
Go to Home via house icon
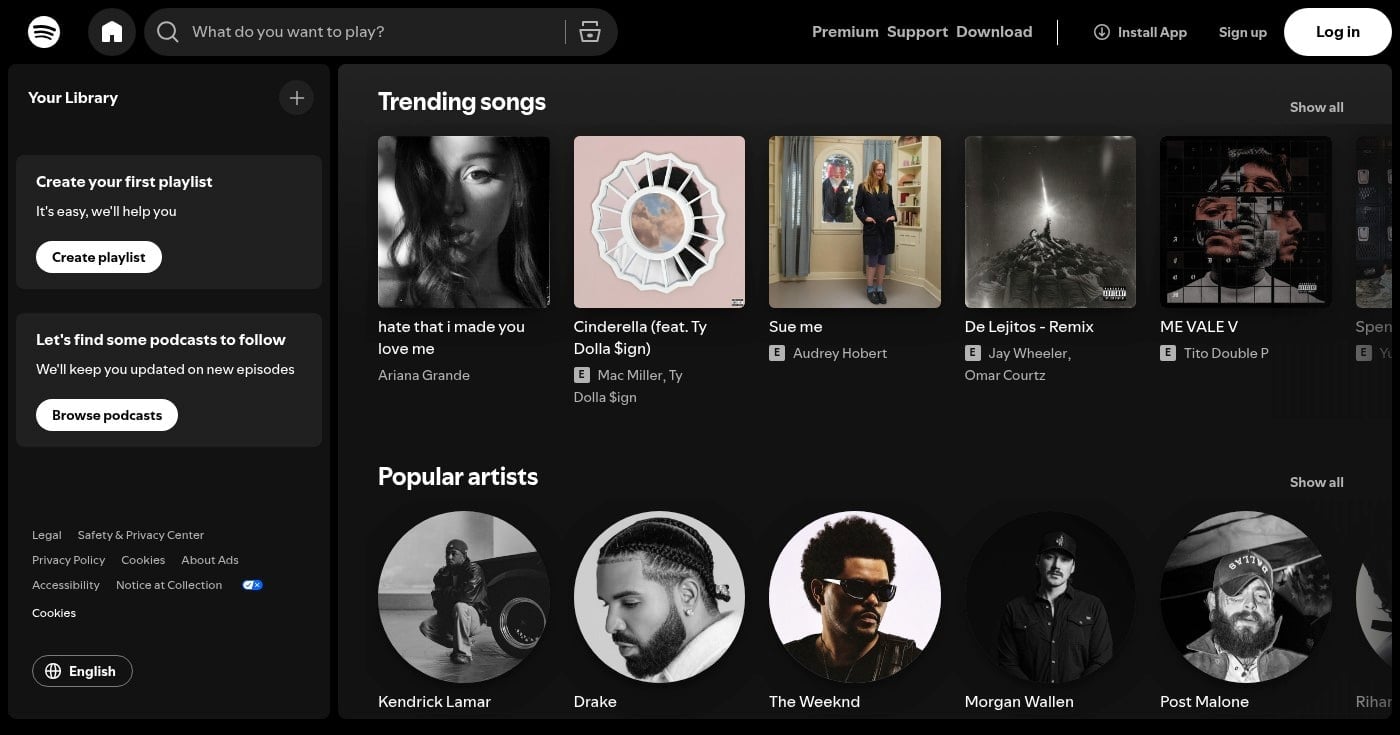[x=112, y=32]
